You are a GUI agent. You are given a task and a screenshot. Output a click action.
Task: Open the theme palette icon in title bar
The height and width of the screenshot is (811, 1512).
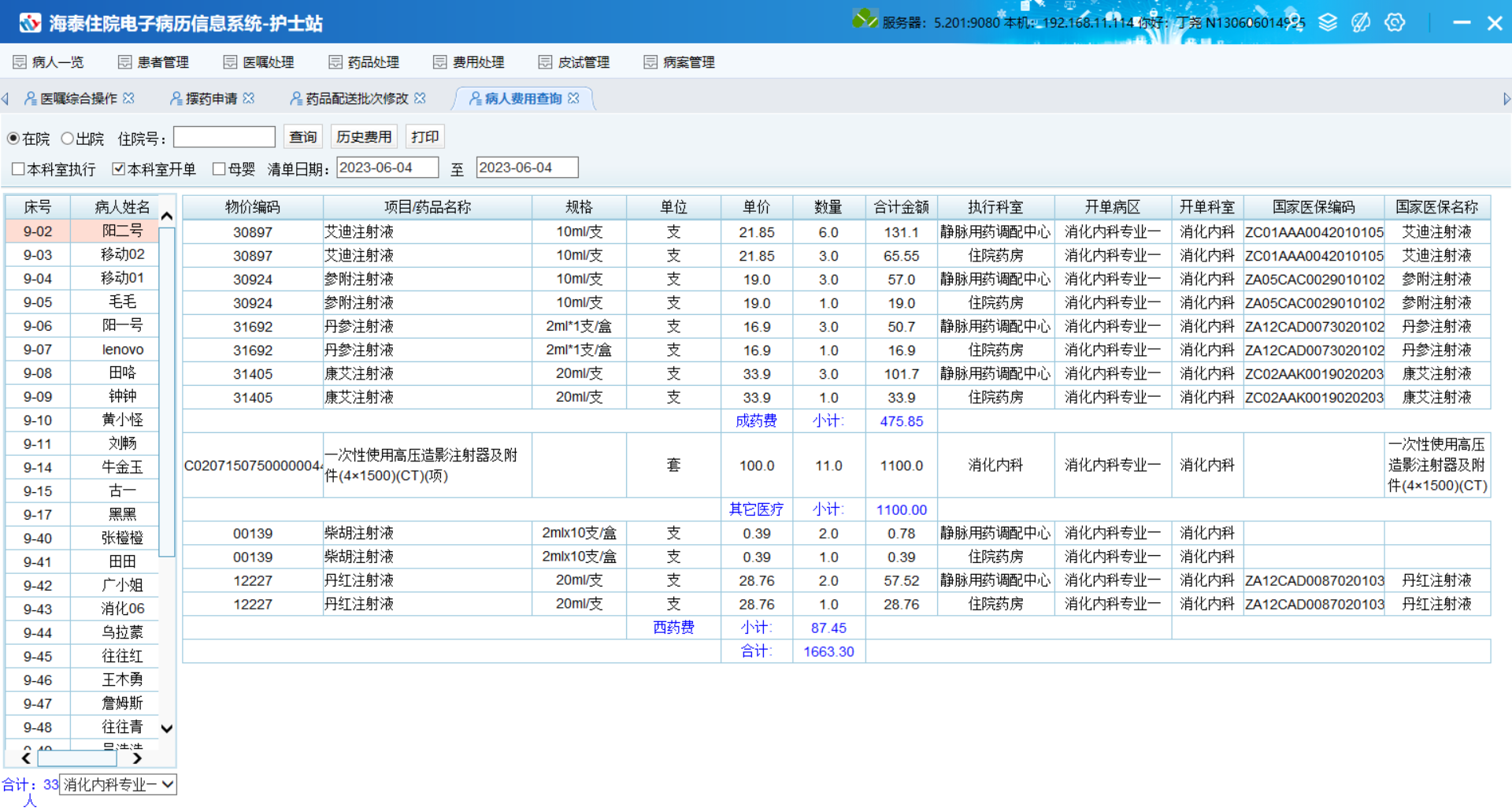1361,22
